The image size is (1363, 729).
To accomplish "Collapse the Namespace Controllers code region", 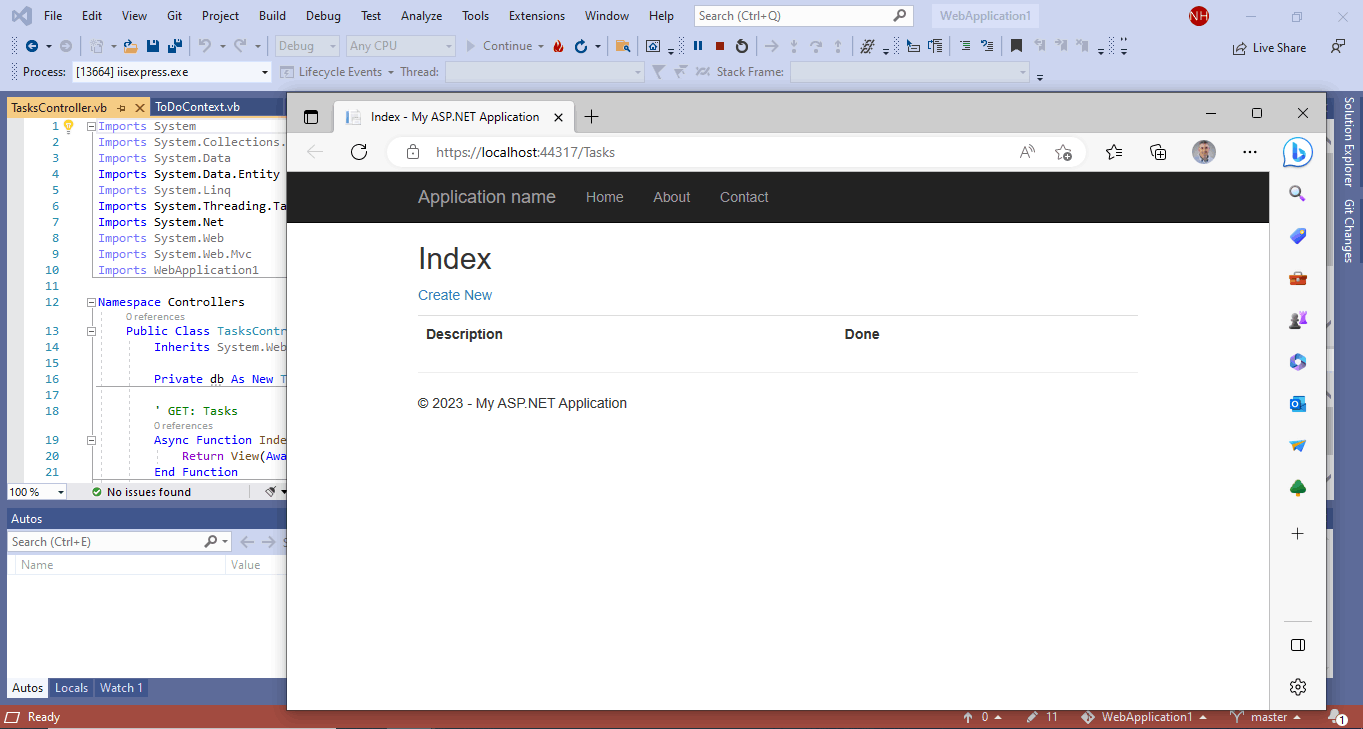I will click(89, 302).
